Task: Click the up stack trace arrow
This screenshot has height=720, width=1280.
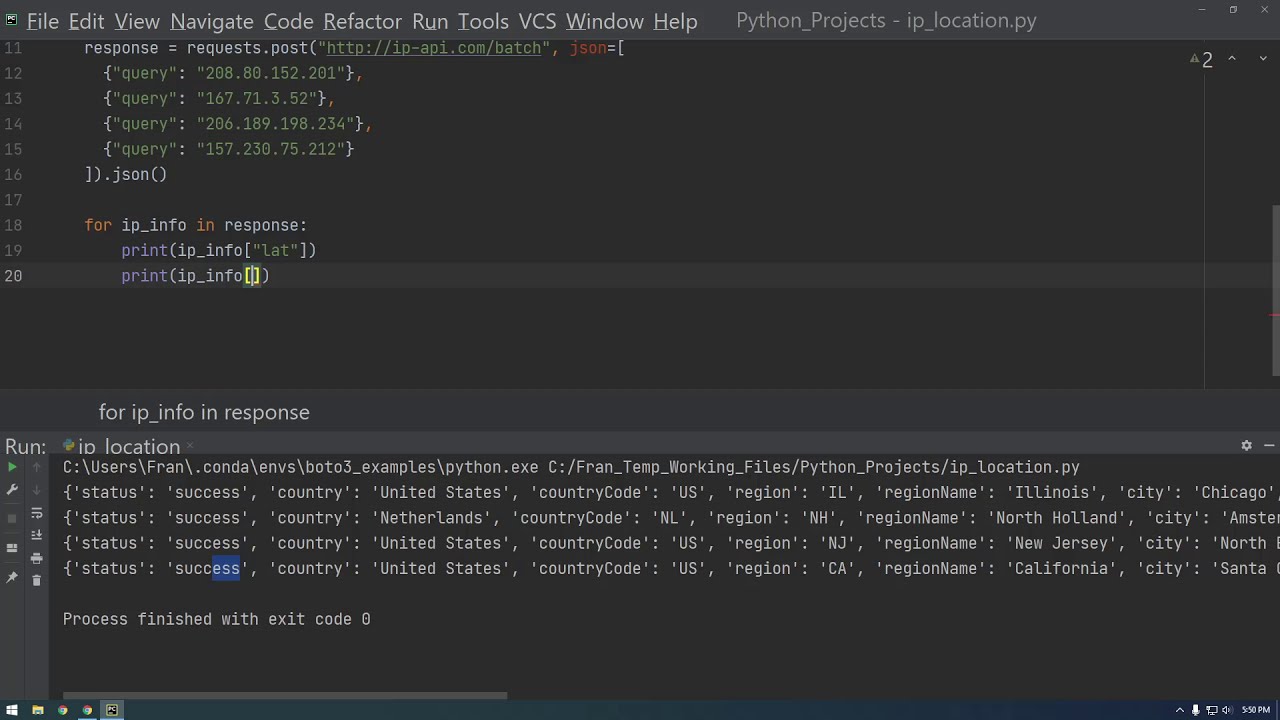Action: point(37,467)
